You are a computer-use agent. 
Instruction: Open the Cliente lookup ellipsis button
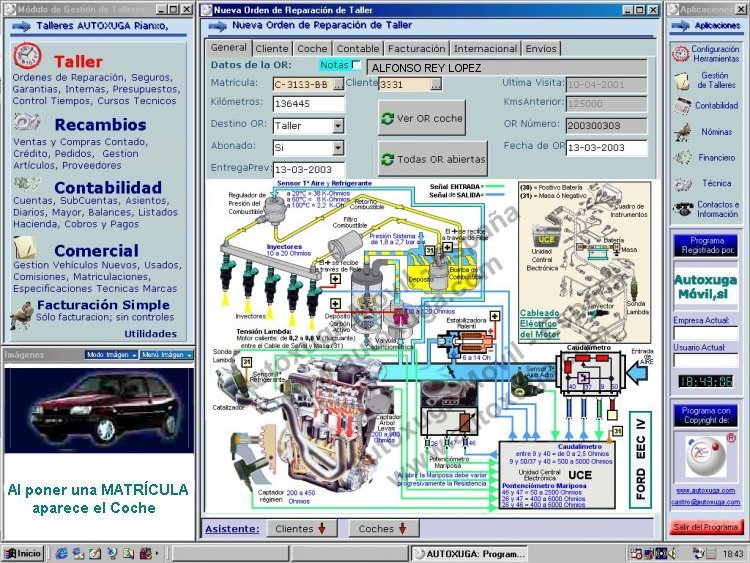(x=436, y=85)
